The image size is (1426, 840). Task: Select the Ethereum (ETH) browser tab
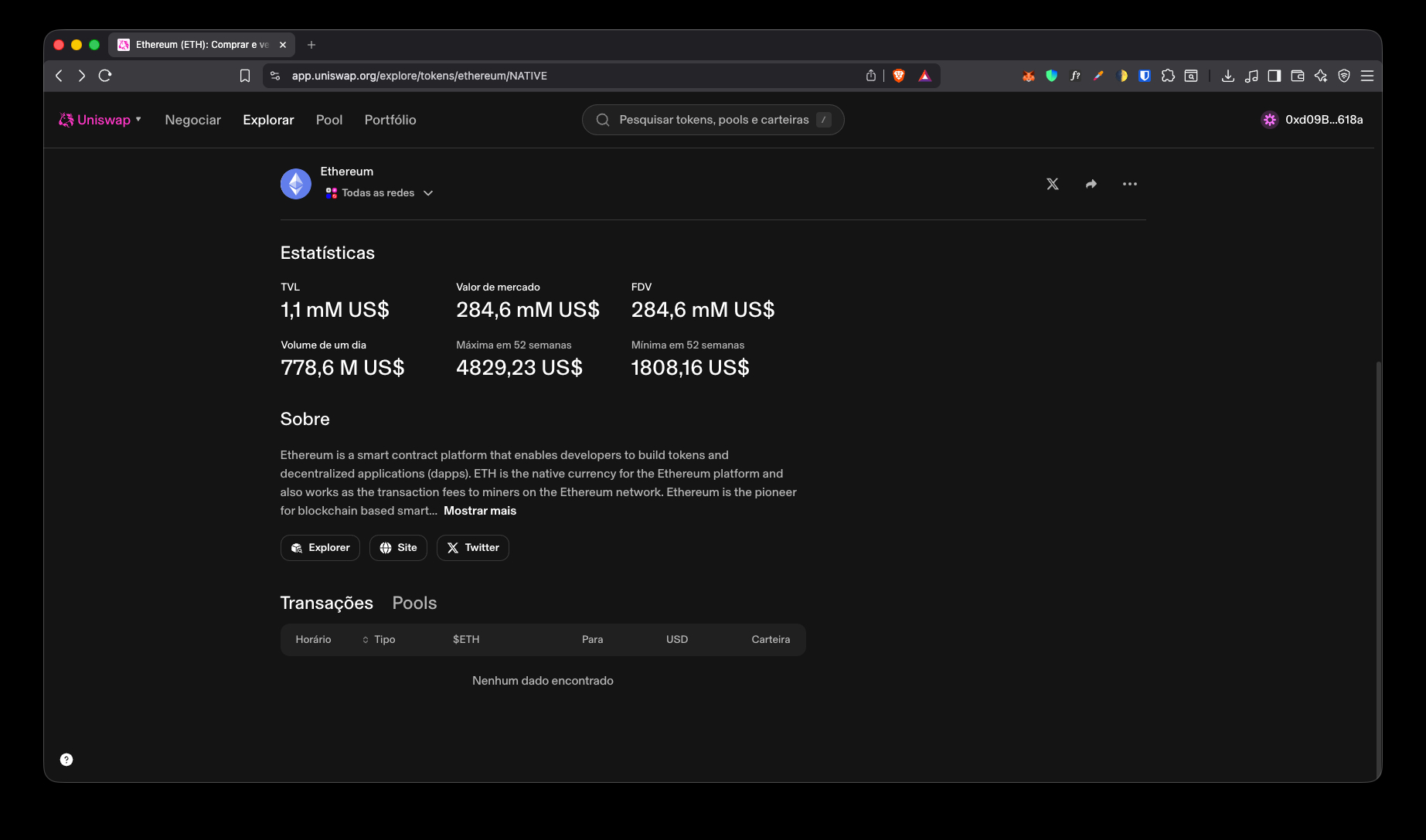coord(202,45)
